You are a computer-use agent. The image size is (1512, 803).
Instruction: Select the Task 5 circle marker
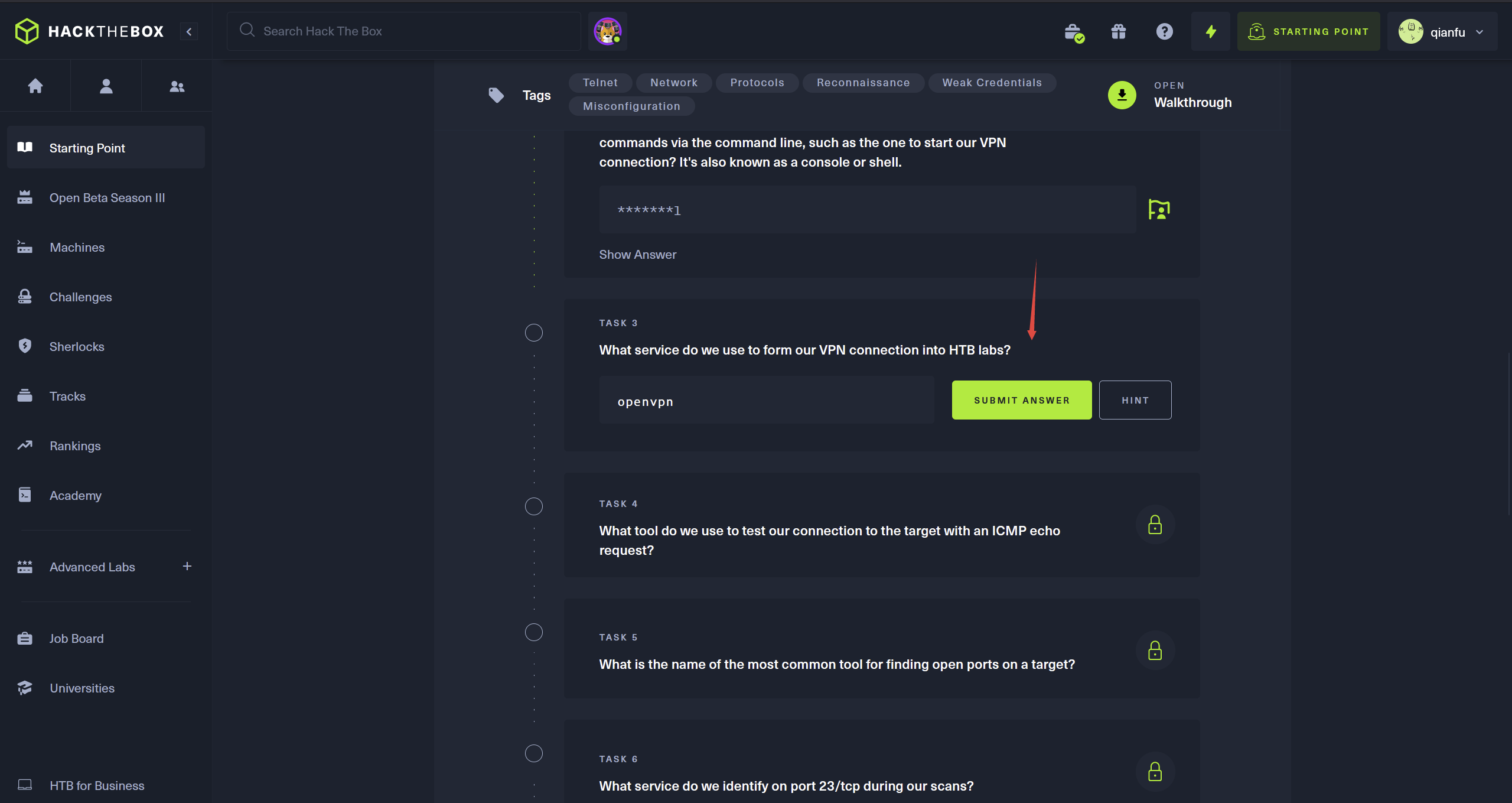[x=534, y=632]
